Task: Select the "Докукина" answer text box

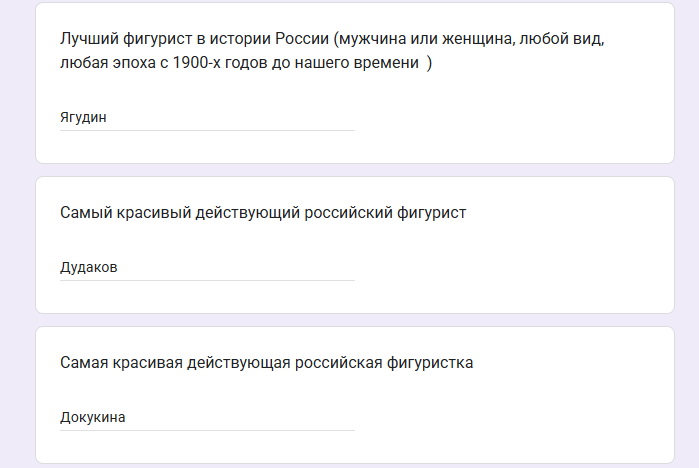Action: [206, 417]
